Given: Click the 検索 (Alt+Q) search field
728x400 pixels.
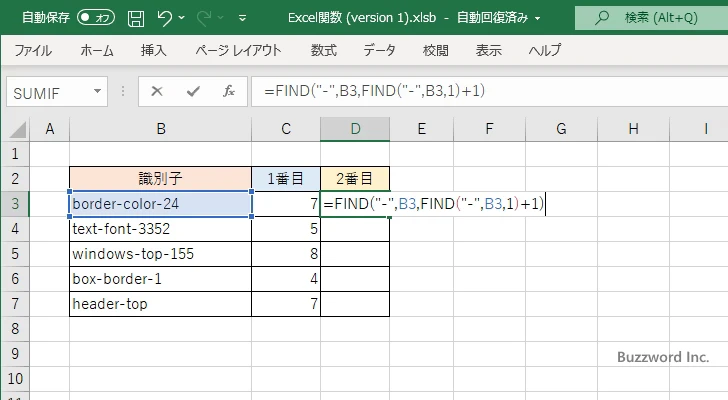Looking at the screenshot, I should coord(651,18).
